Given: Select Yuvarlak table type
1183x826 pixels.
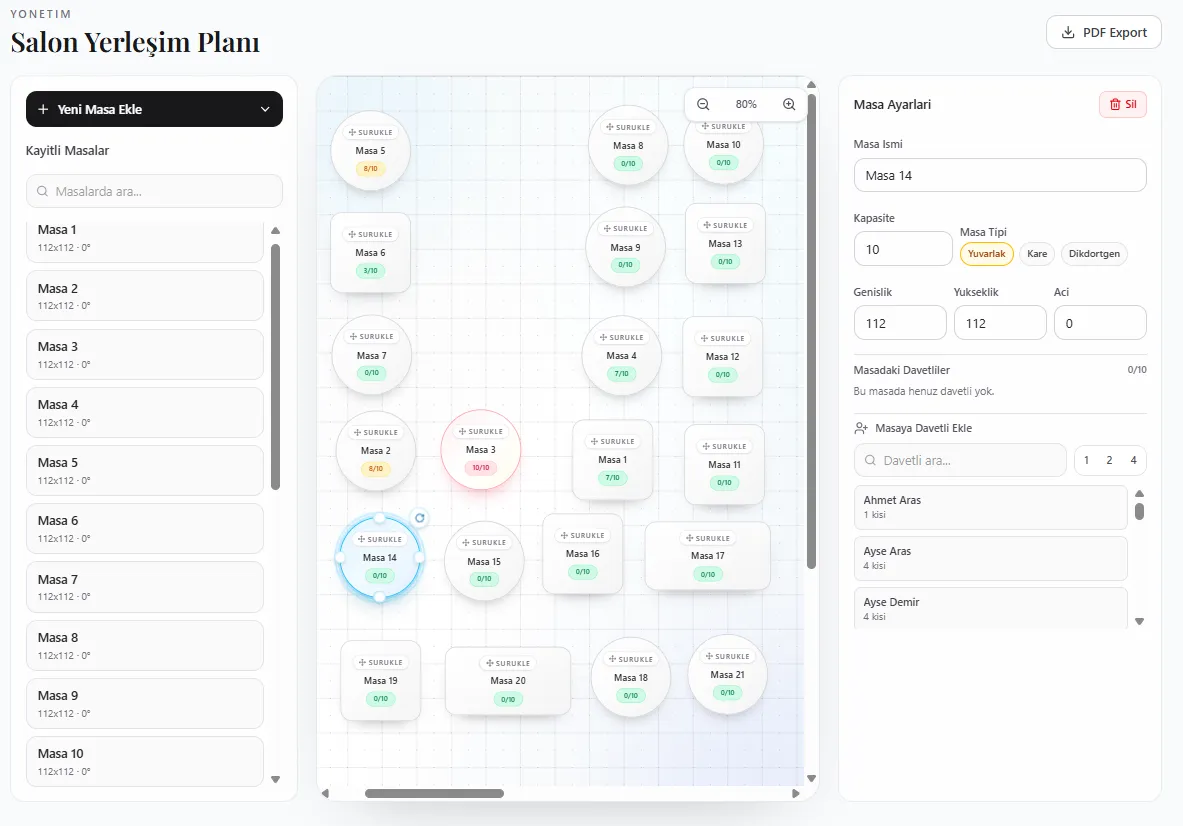Looking at the screenshot, I should pyautogui.click(x=986, y=254).
